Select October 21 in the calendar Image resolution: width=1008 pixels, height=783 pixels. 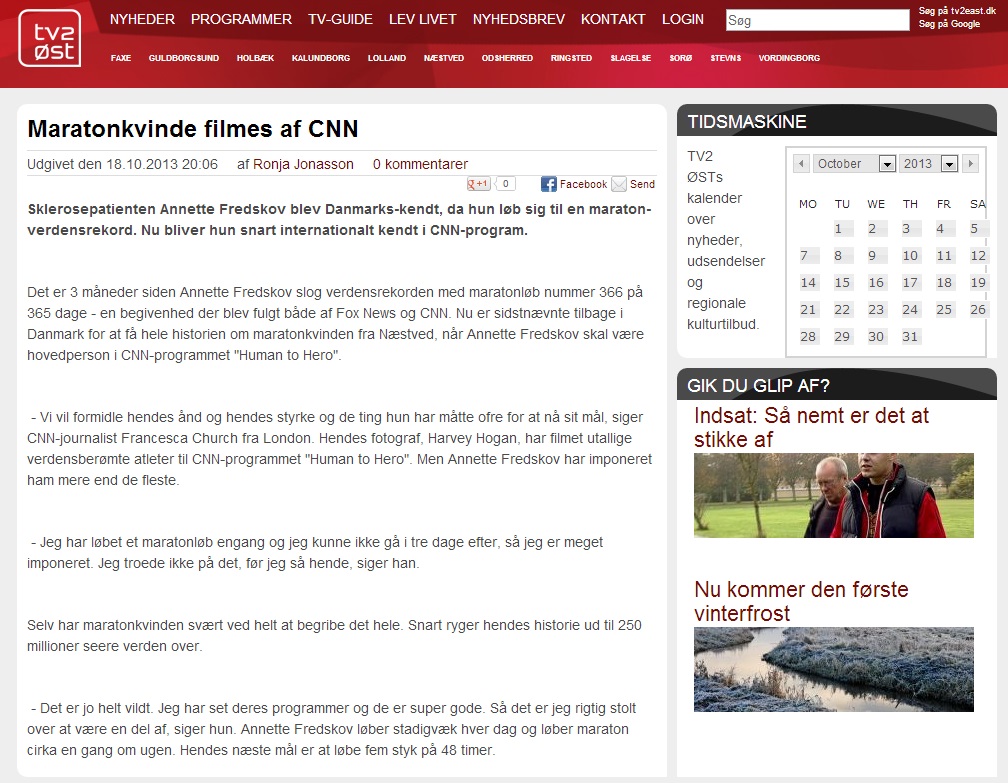point(808,309)
